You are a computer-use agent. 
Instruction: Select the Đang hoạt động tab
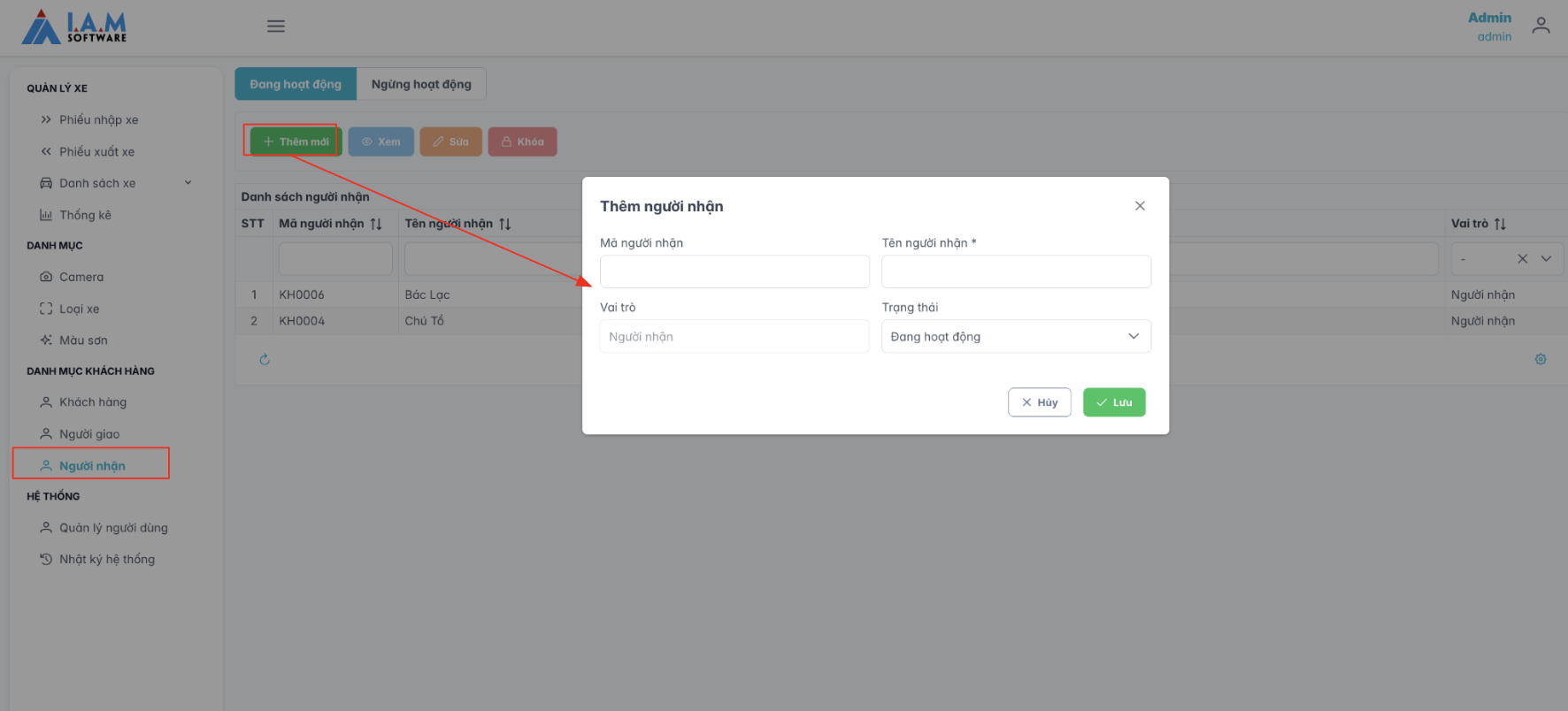point(296,84)
